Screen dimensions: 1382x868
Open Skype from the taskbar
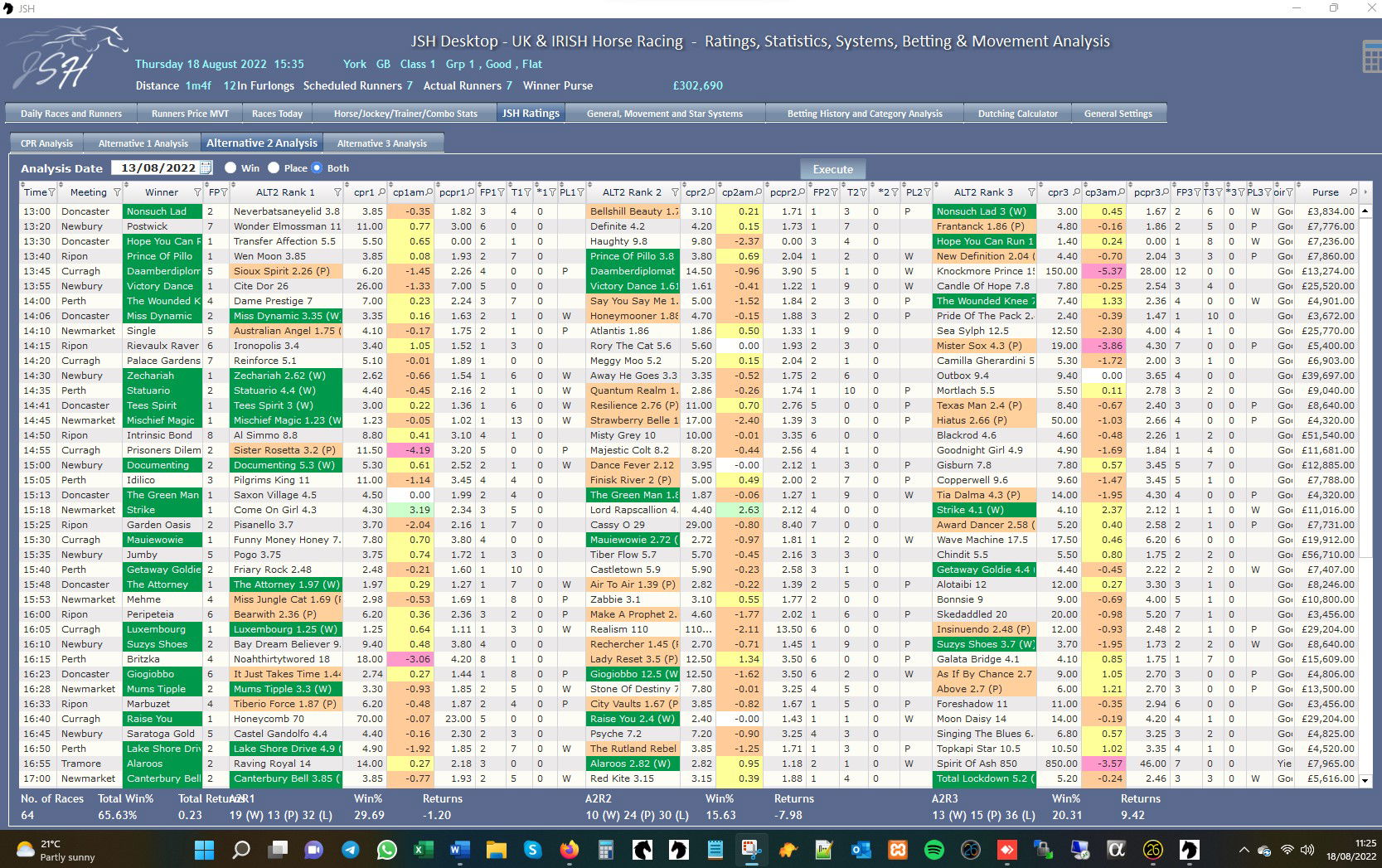532,850
